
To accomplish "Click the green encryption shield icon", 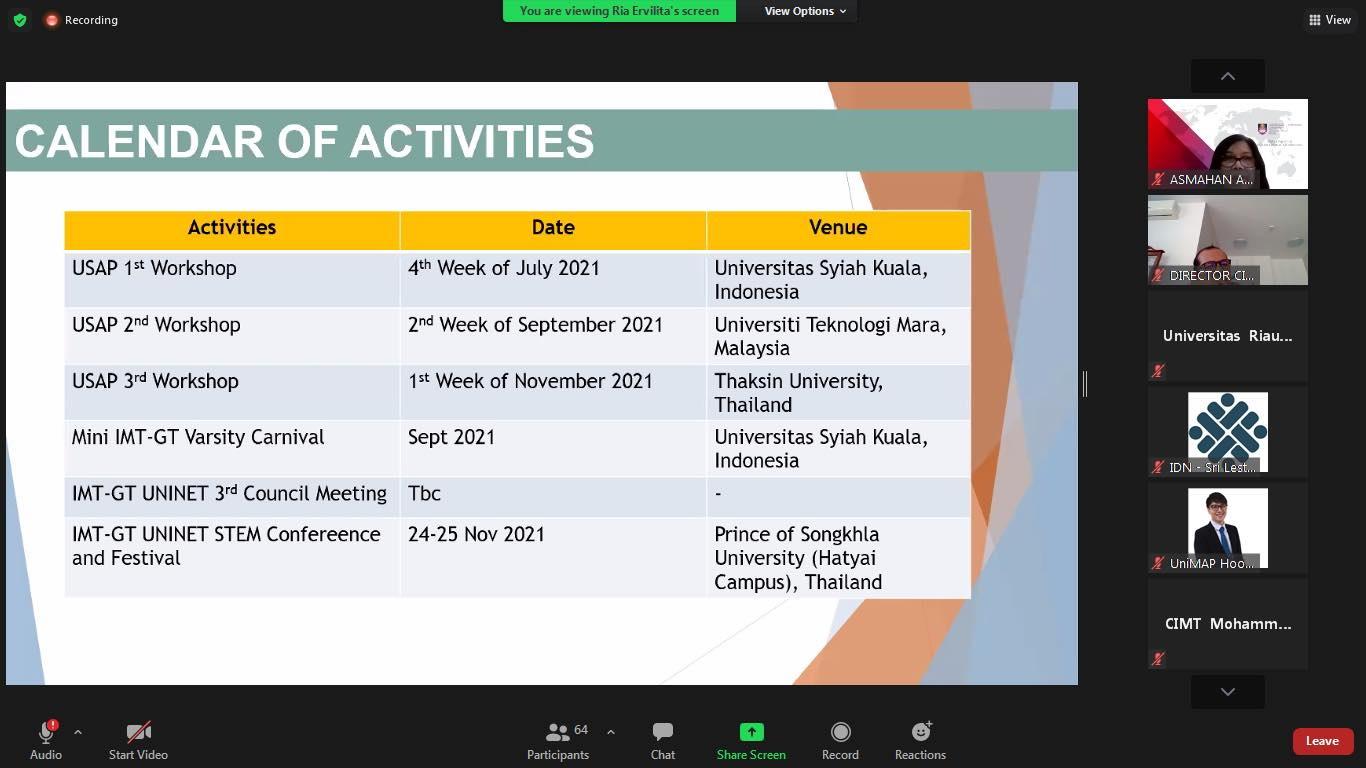I will (20, 20).
